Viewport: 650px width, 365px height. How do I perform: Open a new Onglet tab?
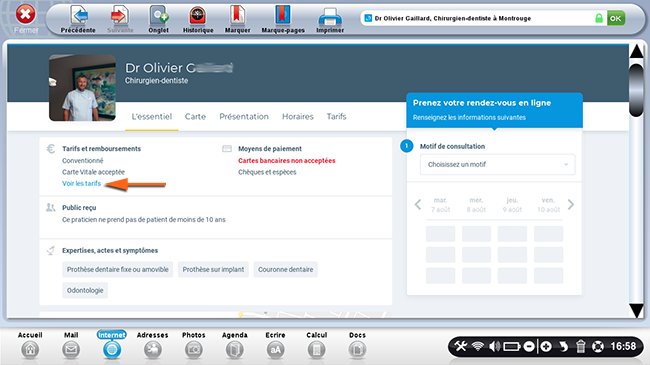pyautogui.click(x=159, y=19)
